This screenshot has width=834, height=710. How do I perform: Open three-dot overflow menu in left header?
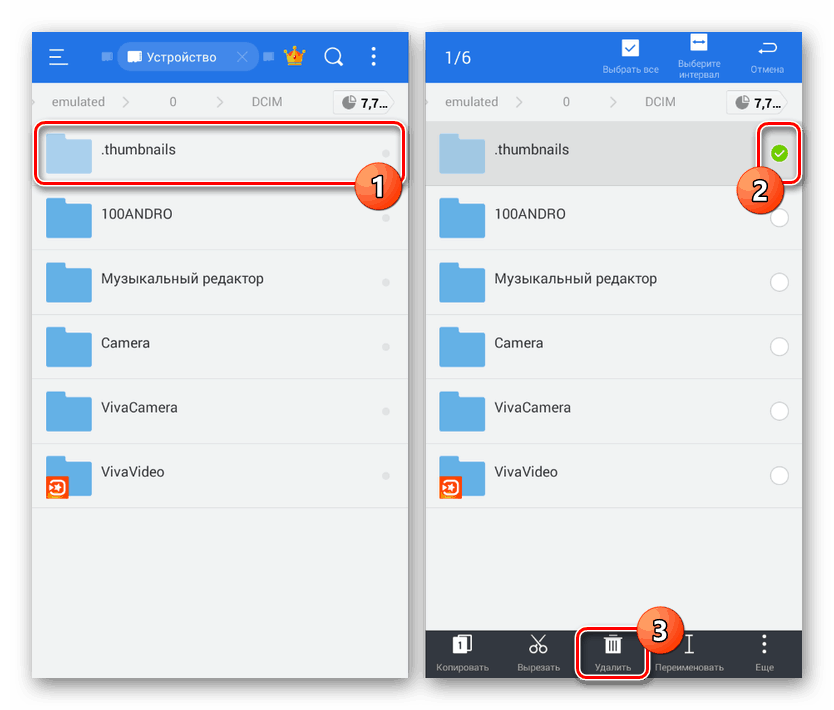pyautogui.click(x=374, y=56)
